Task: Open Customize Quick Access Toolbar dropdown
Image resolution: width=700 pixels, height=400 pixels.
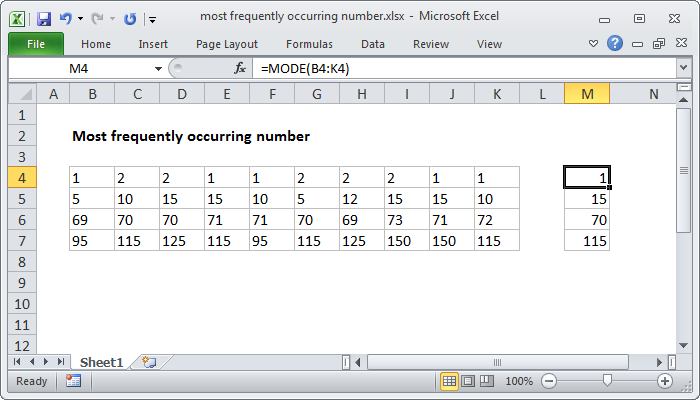Action: pos(153,19)
